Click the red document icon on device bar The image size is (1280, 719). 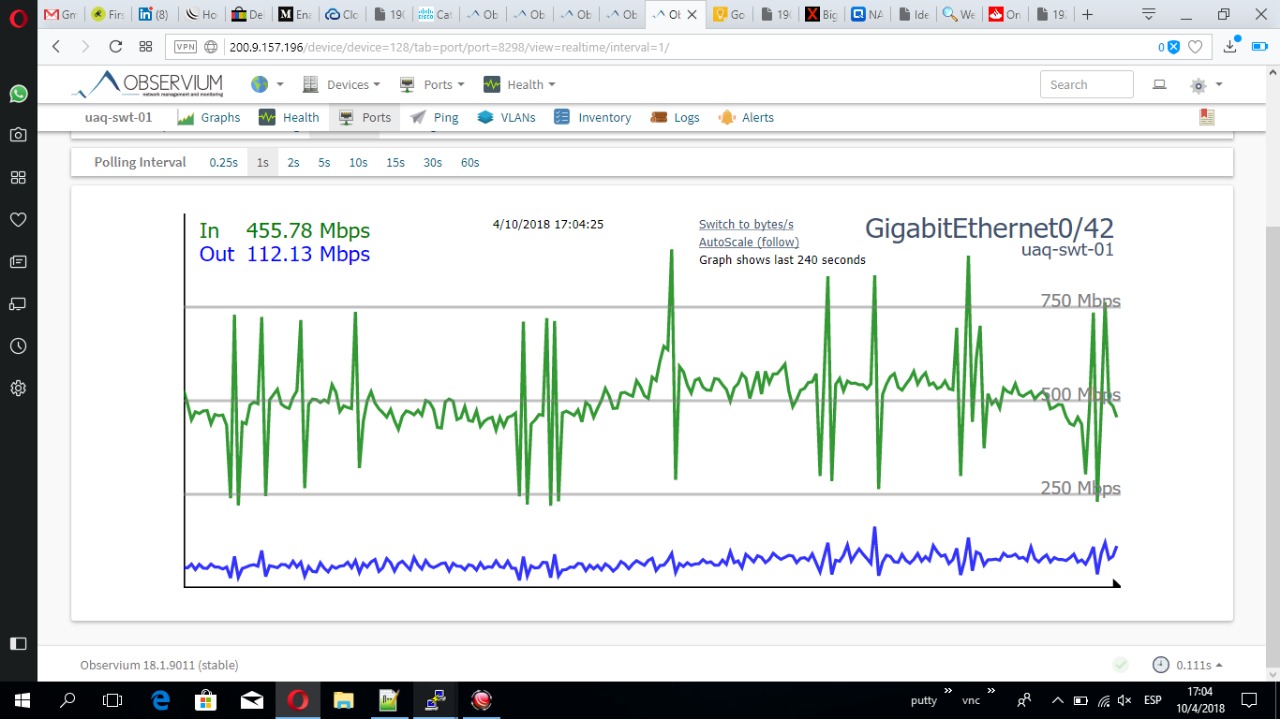pos(1207,117)
